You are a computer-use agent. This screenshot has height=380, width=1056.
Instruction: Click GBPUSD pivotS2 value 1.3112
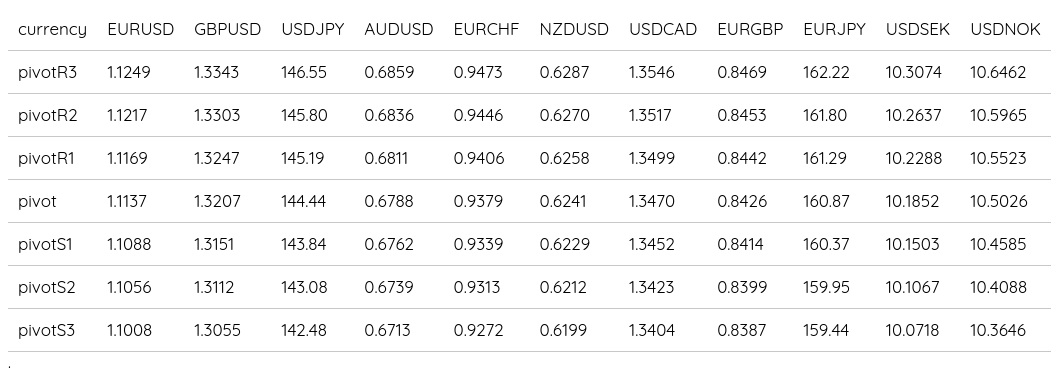tap(214, 288)
